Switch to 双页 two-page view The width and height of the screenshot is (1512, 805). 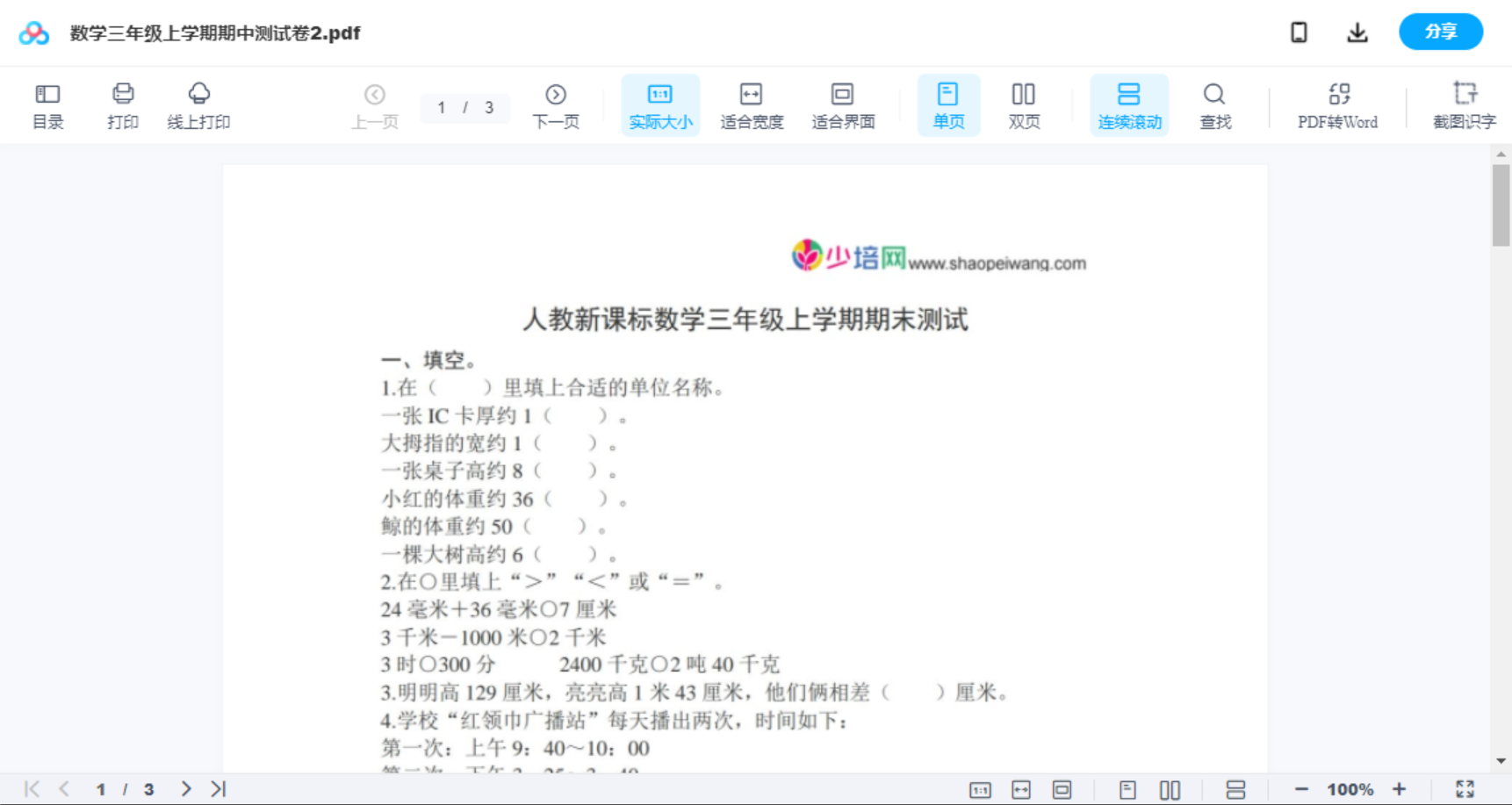[1024, 104]
